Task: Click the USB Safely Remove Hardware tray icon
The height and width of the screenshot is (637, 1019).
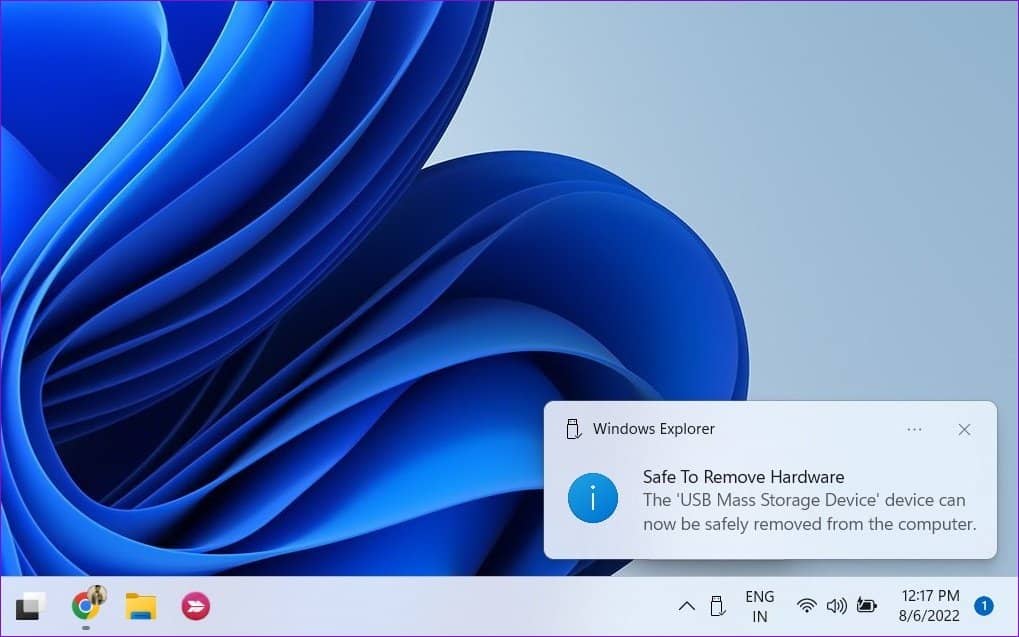Action: tap(717, 606)
